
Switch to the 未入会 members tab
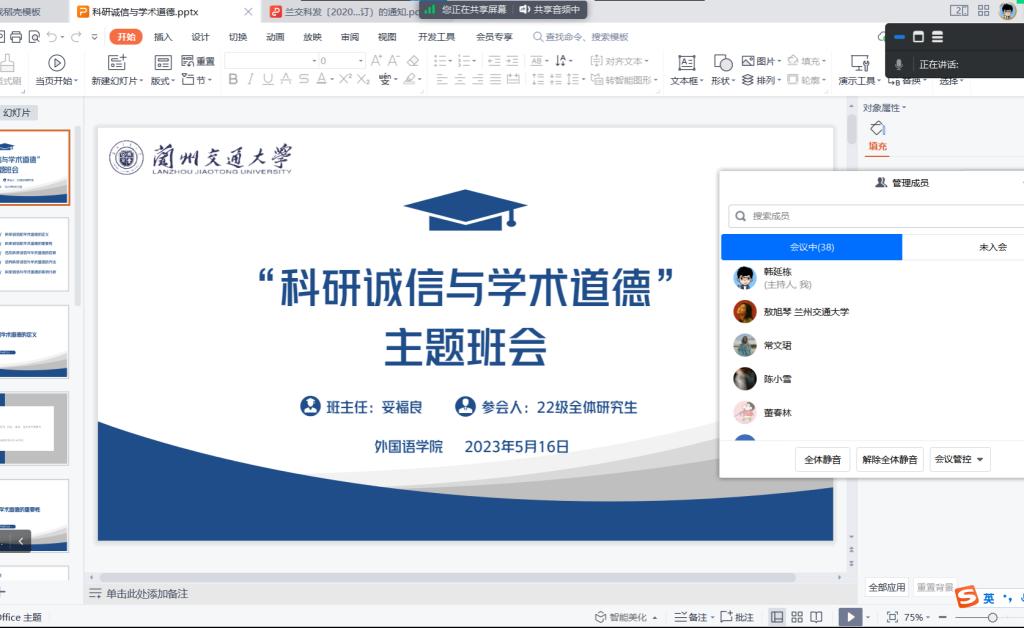tap(990, 247)
